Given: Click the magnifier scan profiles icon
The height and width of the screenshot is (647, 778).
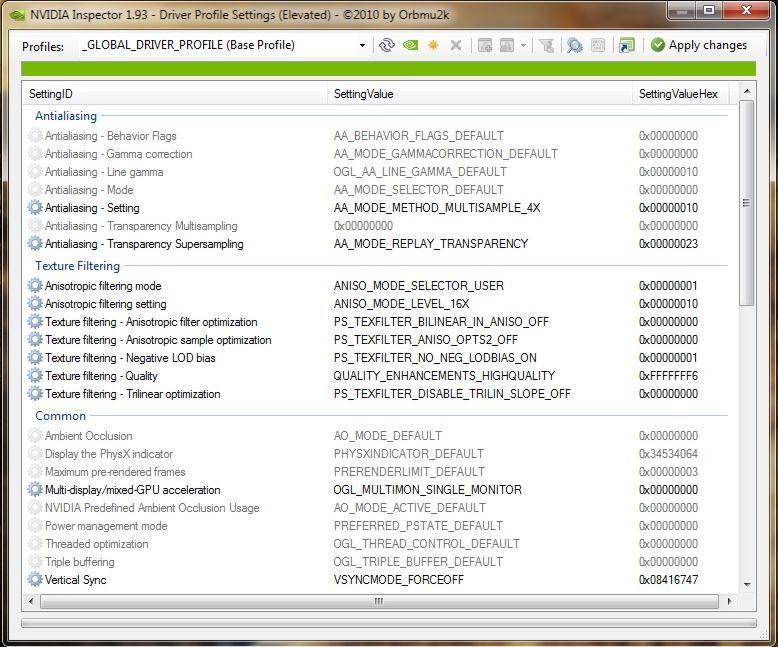Looking at the screenshot, I should tap(575, 46).
